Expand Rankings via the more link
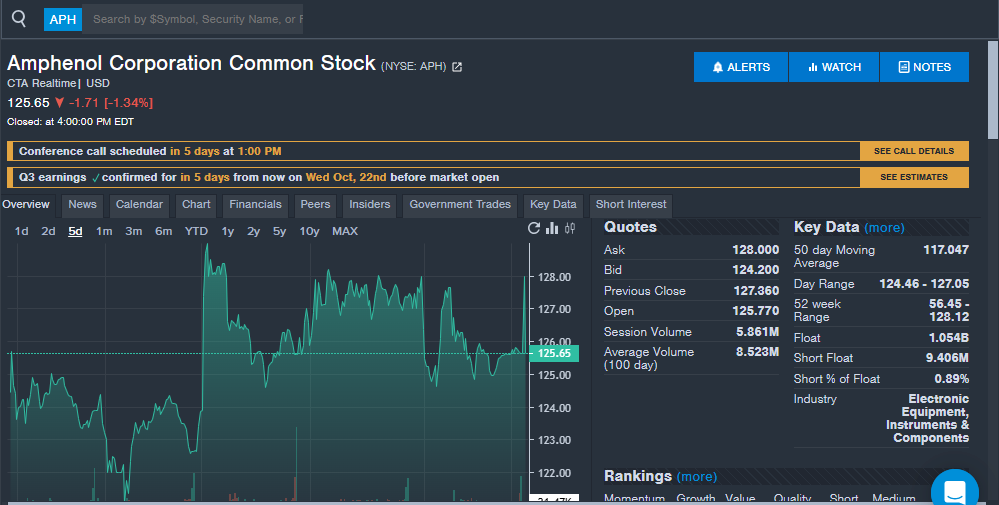Screen dimensions: 999x505 696,477
